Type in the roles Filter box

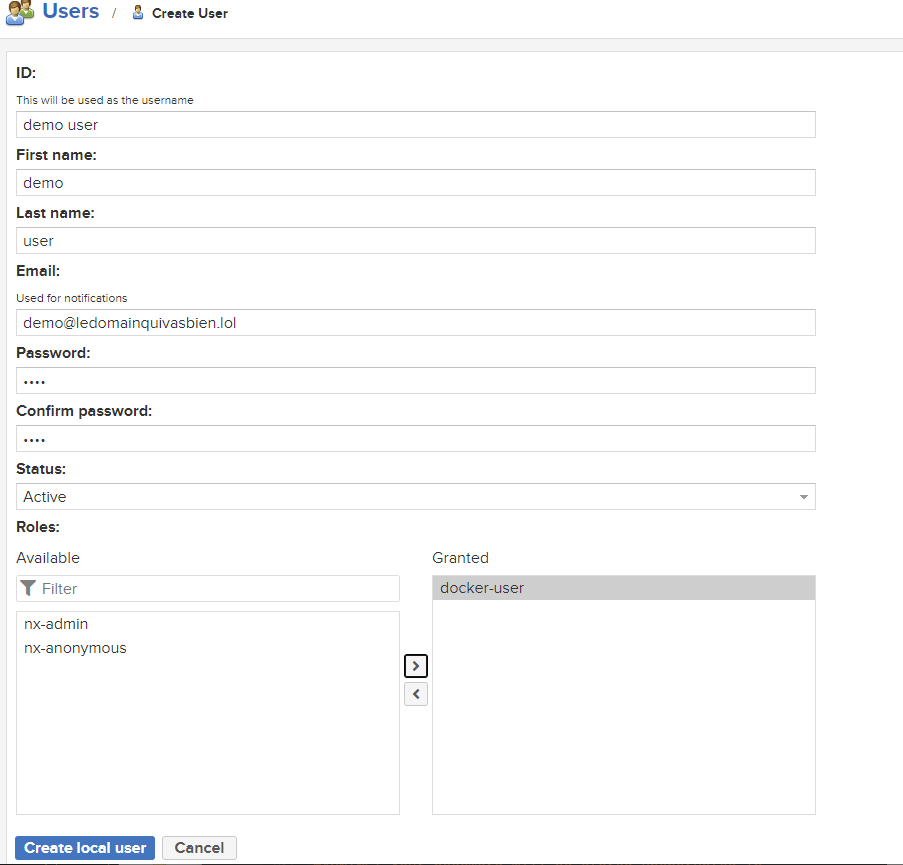[215, 589]
